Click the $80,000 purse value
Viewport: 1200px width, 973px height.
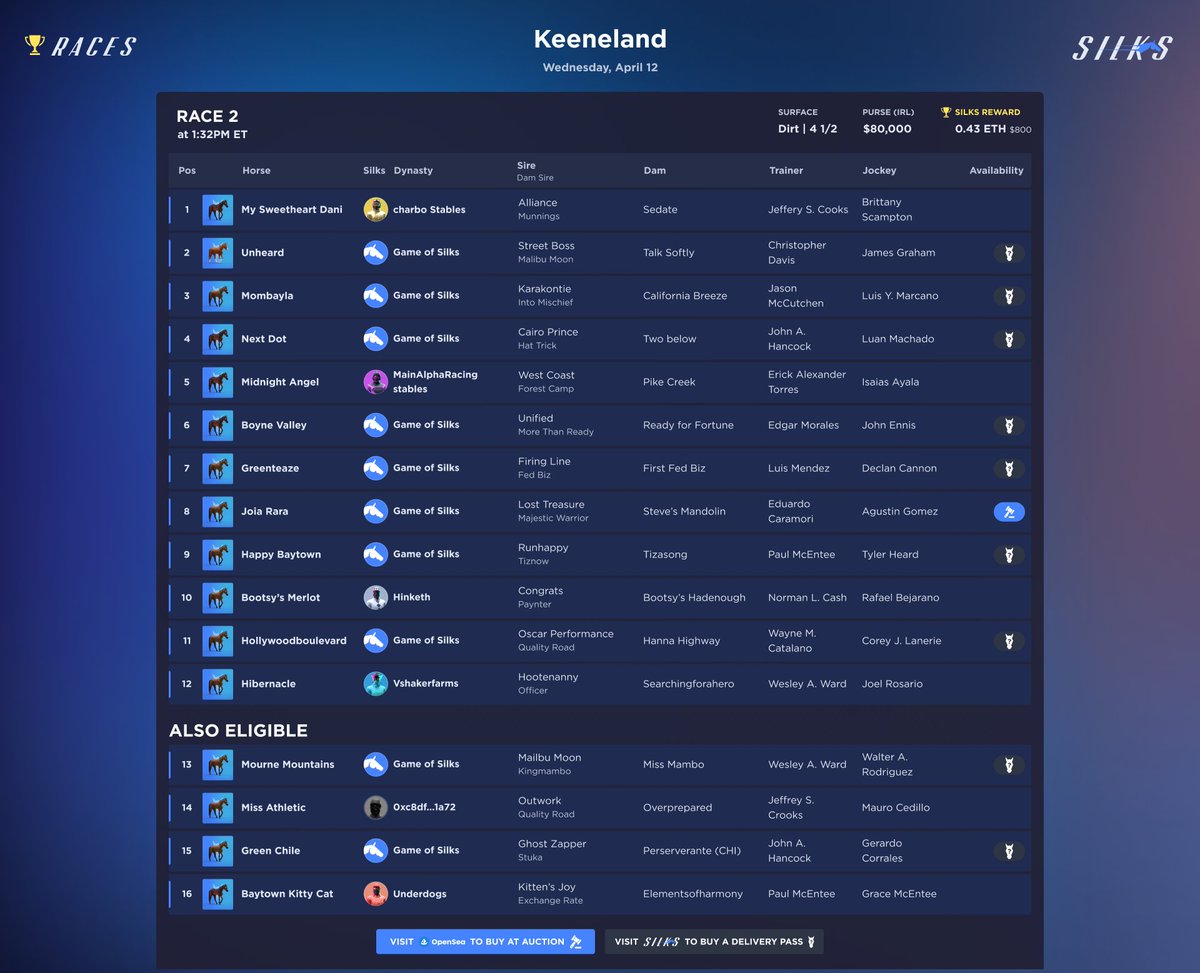coord(887,129)
